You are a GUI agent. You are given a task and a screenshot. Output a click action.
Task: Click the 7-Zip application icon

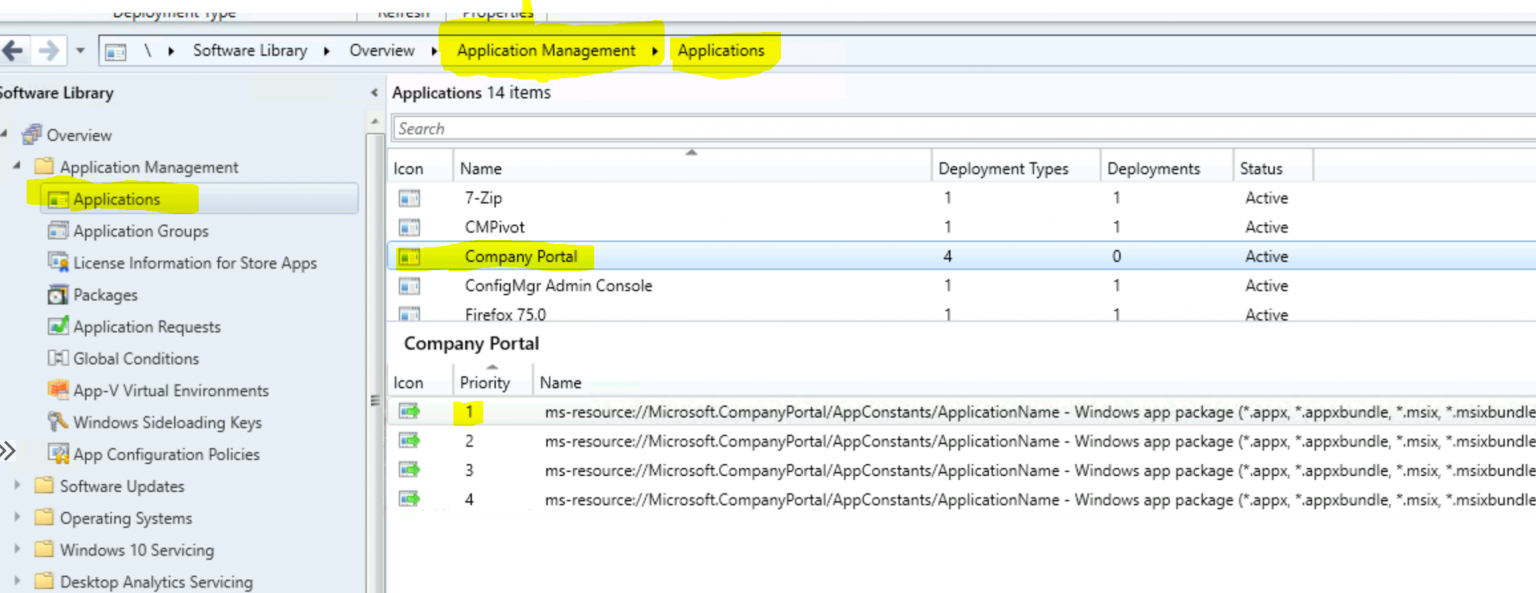pos(411,198)
